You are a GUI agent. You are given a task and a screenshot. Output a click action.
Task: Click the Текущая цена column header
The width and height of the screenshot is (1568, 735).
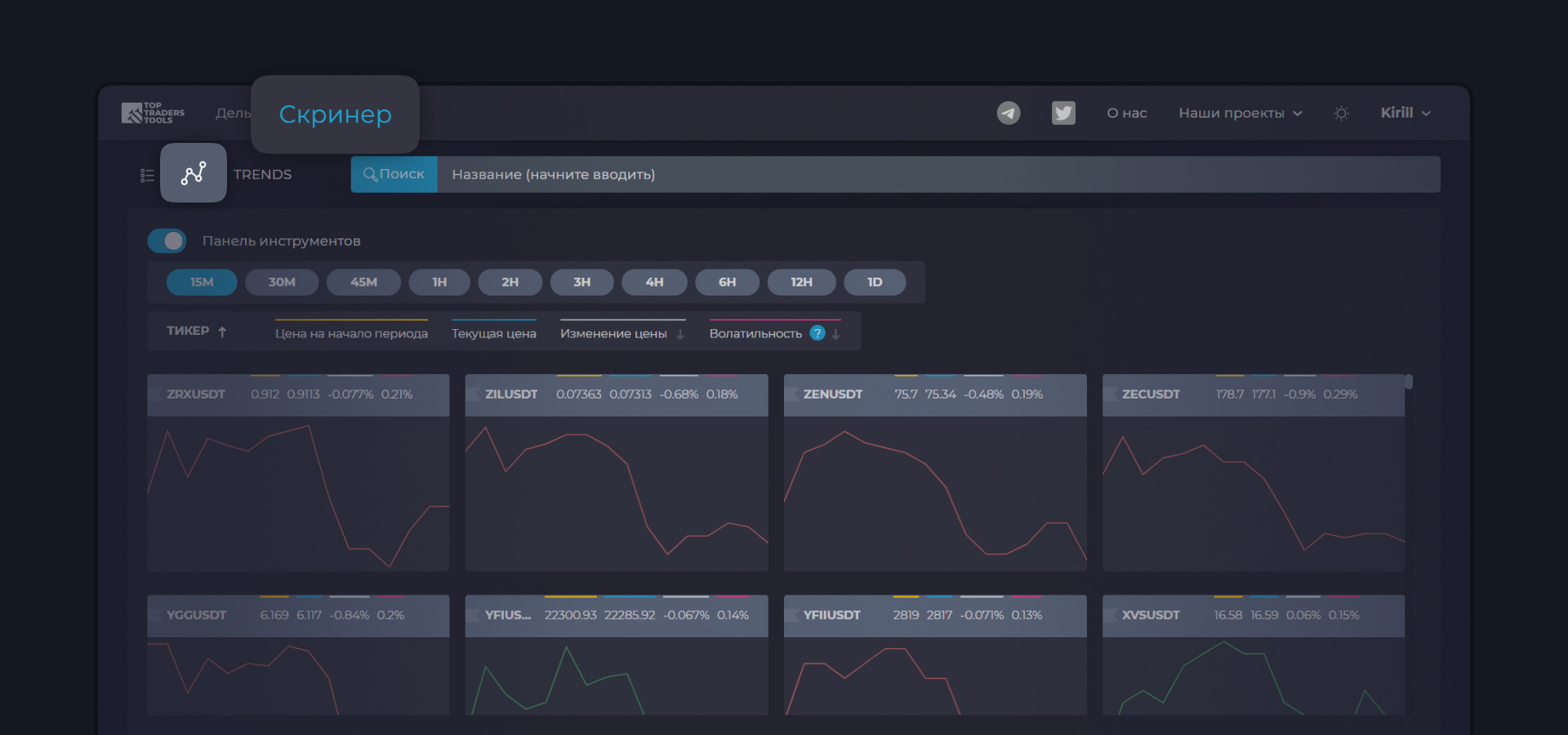[x=494, y=333]
